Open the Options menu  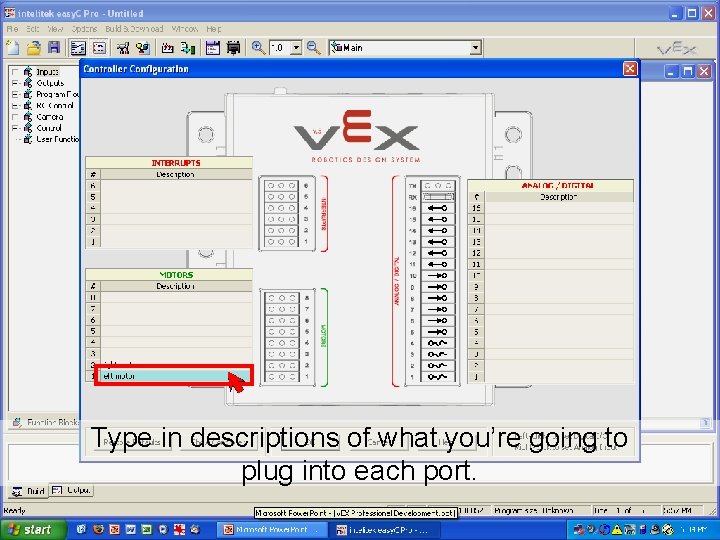pyautogui.click(x=84, y=28)
